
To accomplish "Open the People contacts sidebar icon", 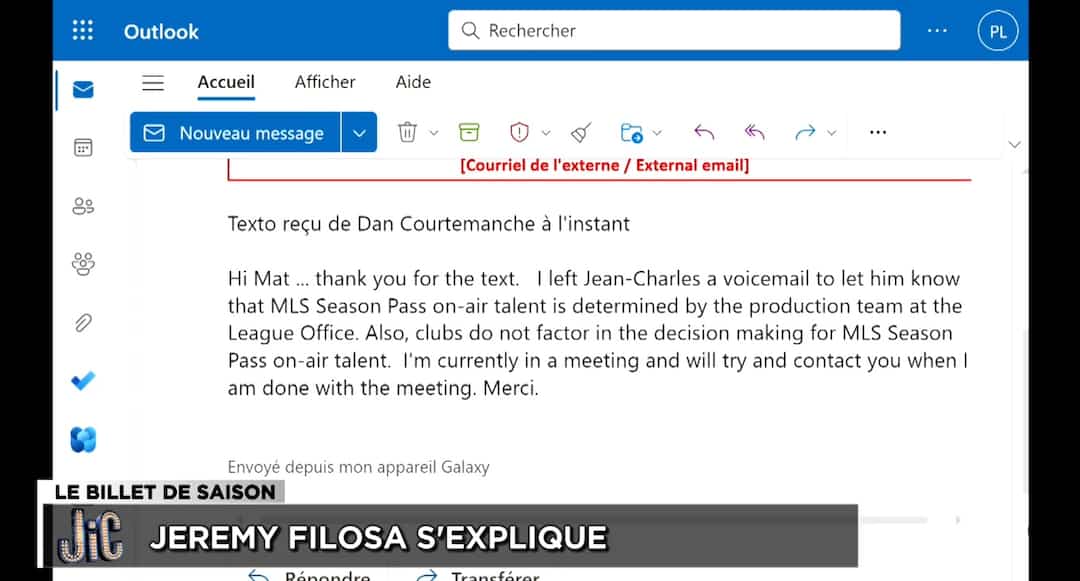I will 83,207.
